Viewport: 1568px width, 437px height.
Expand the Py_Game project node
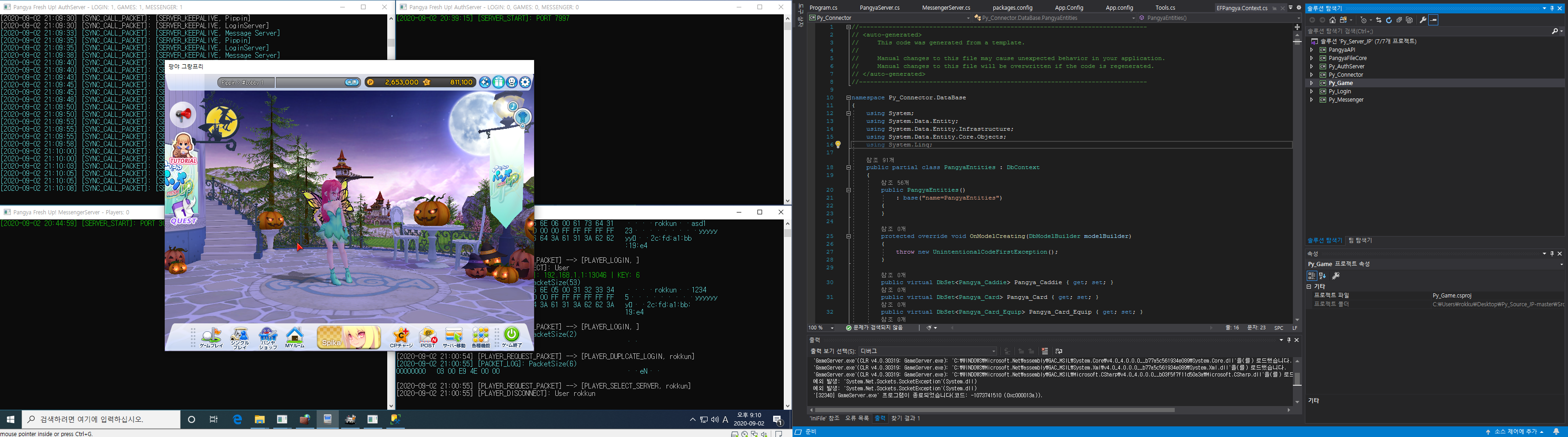[x=1311, y=83]
